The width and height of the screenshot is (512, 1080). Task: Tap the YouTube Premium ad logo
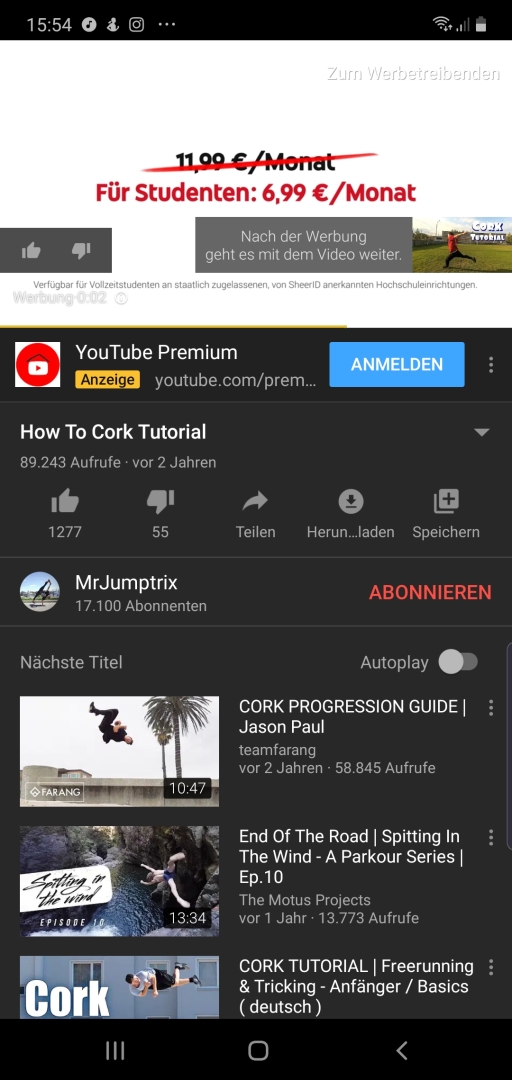pyautogui.click(x=38, y=364)
